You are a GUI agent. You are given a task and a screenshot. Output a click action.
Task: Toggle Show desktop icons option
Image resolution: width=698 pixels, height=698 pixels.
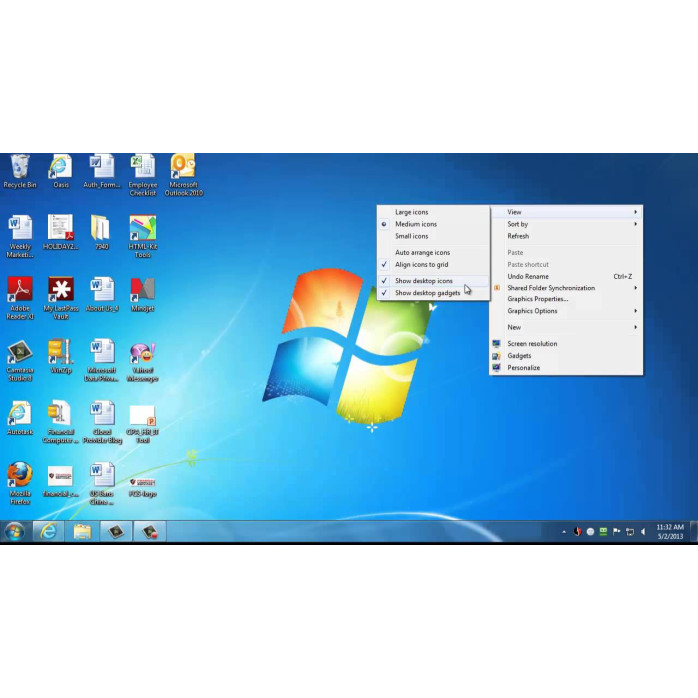click(433, 281)
